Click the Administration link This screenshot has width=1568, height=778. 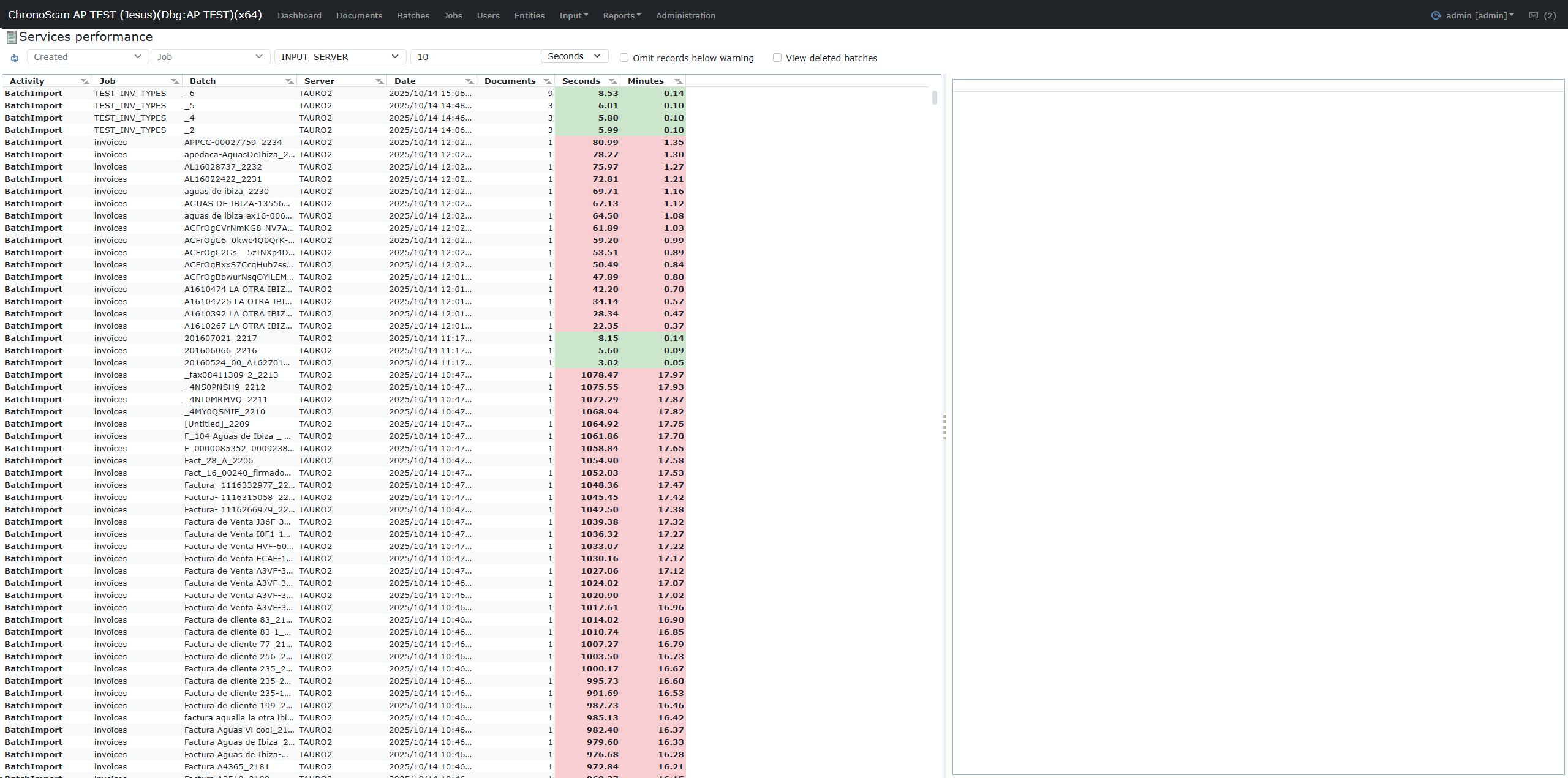(685, 15)
